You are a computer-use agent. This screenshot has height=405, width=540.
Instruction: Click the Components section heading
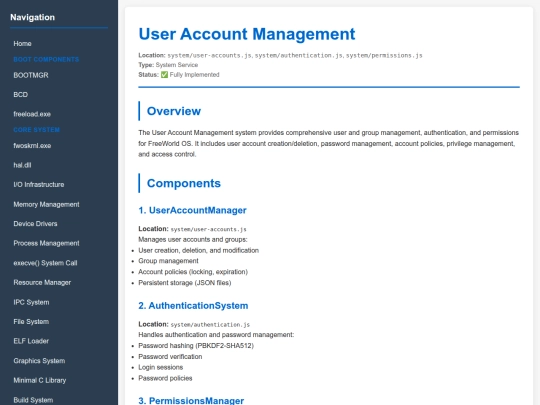pyautogui.click(x=184, y=184)
